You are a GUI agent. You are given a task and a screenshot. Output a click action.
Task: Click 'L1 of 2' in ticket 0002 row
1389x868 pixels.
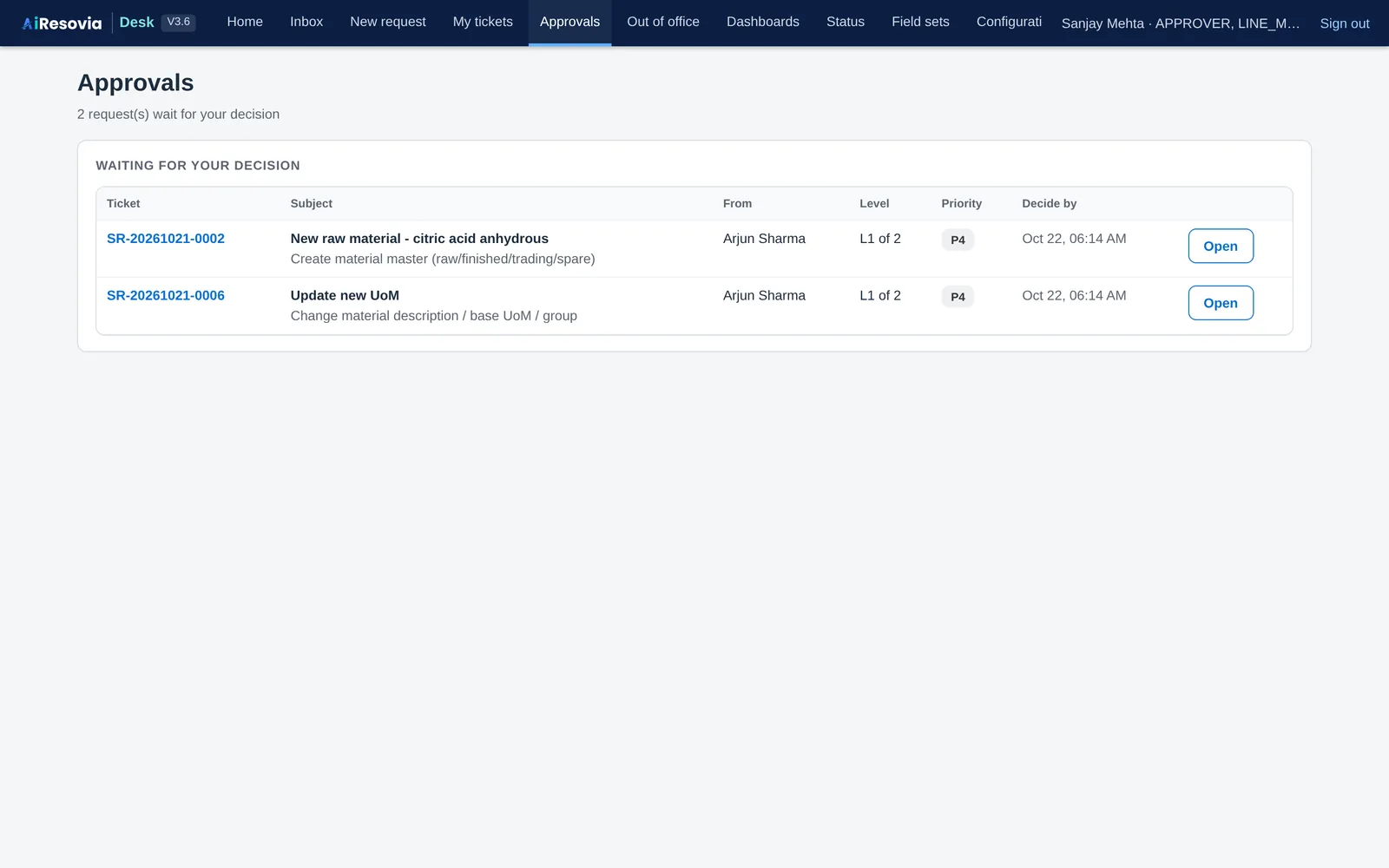[880, 239]
